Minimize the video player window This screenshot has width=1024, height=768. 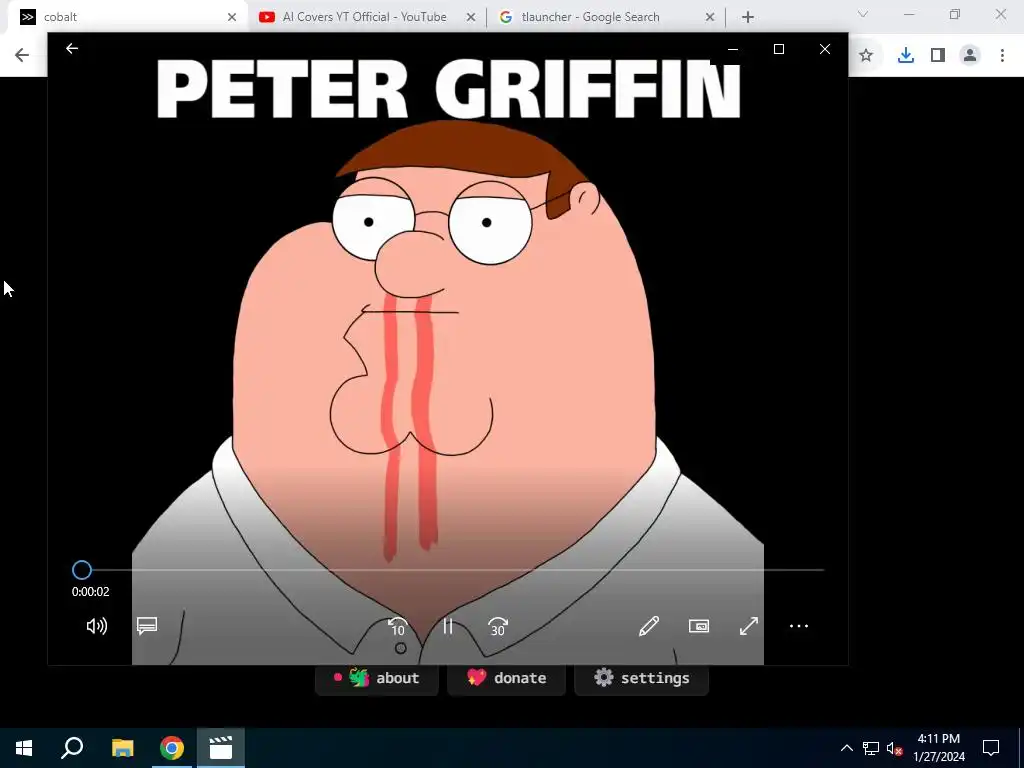click(733, 49)
